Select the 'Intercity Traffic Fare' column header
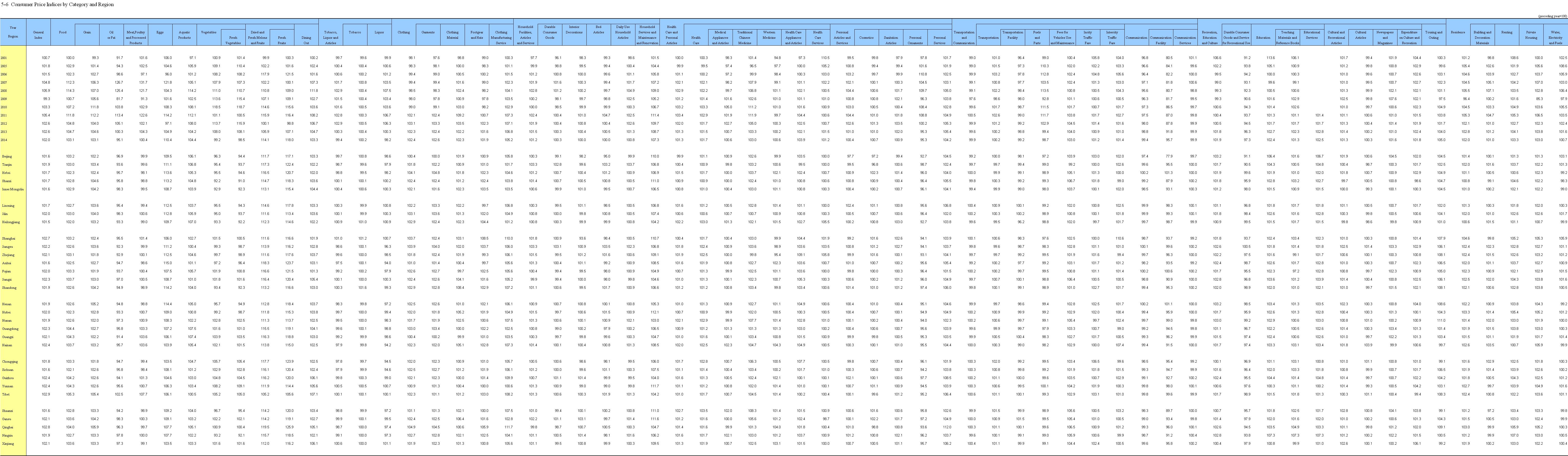 (x=1112, y=38)
